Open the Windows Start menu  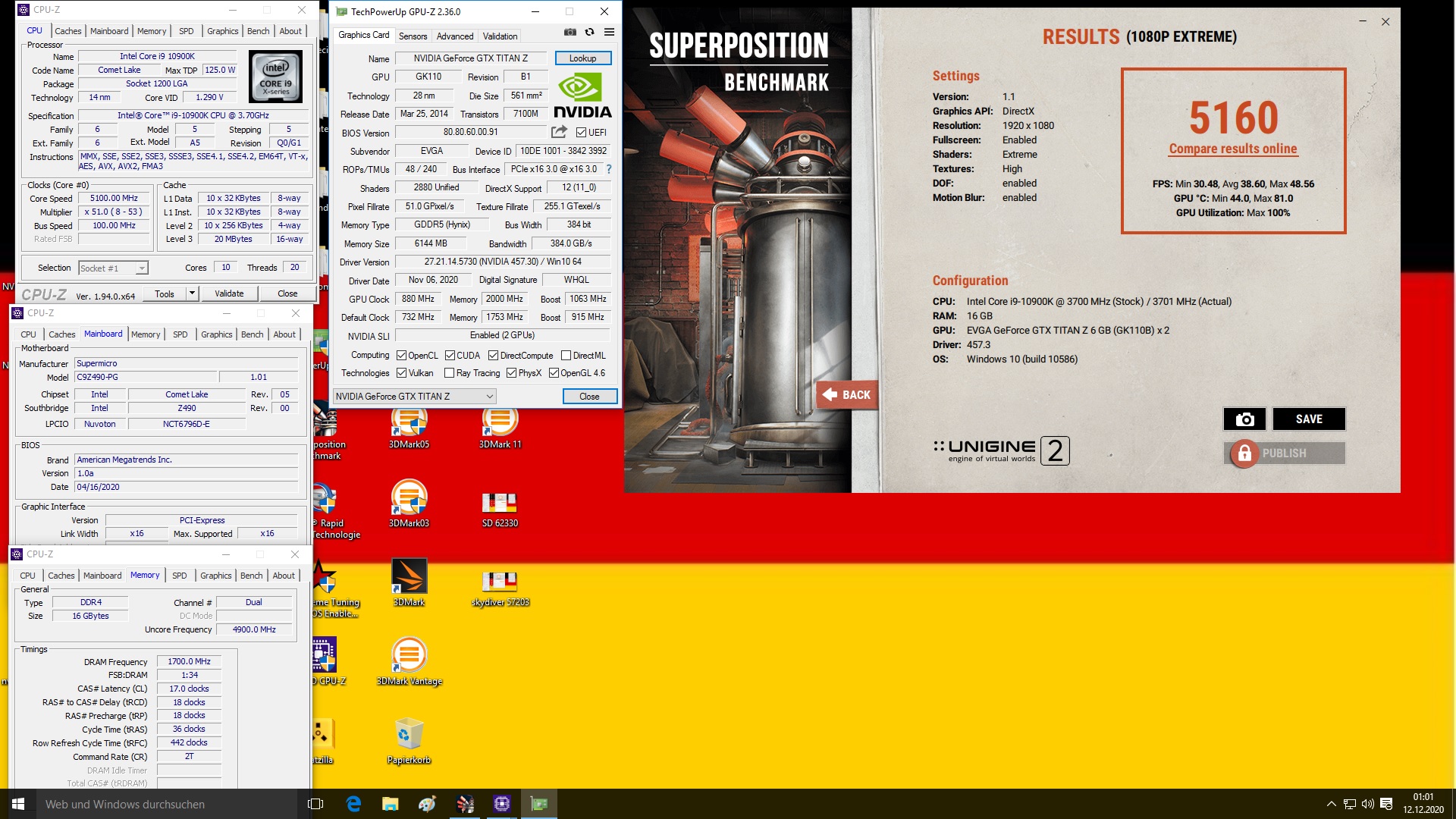pos(18,804)
